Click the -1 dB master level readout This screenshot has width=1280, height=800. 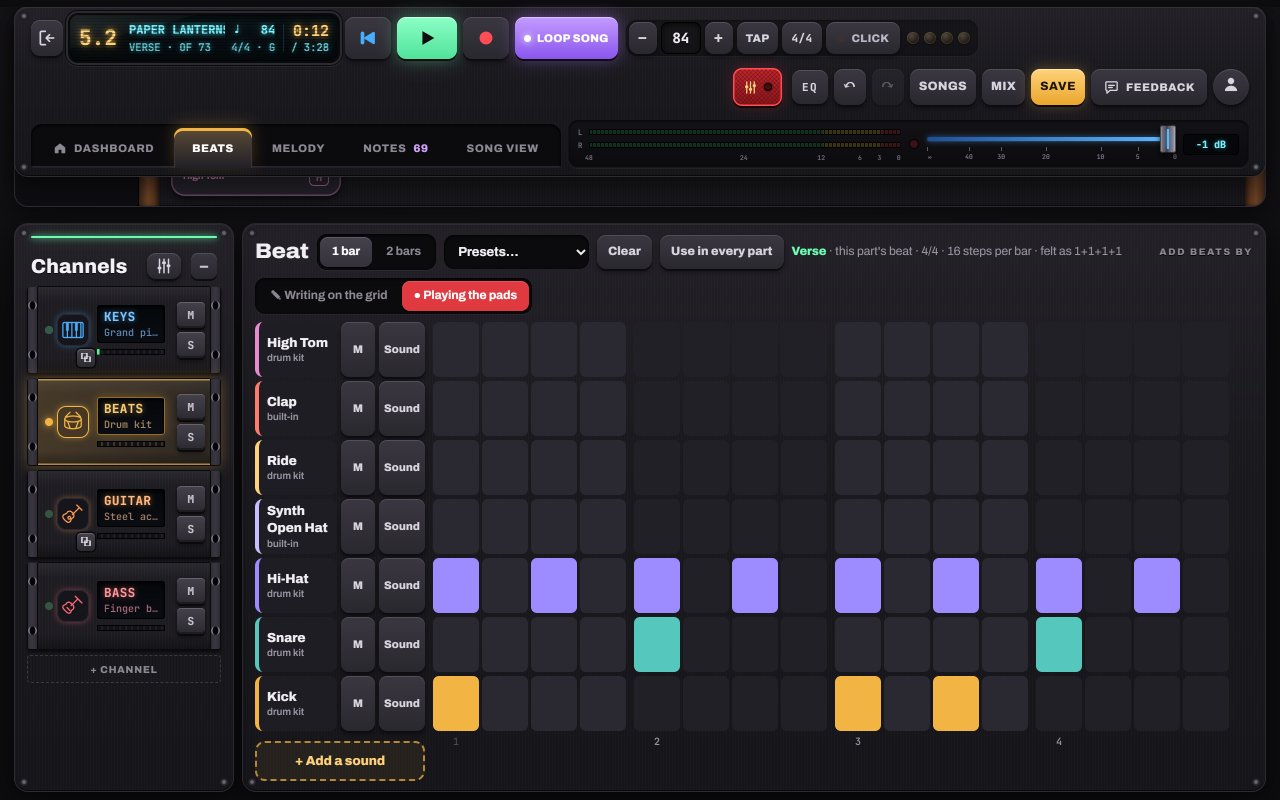[1210, 144]
